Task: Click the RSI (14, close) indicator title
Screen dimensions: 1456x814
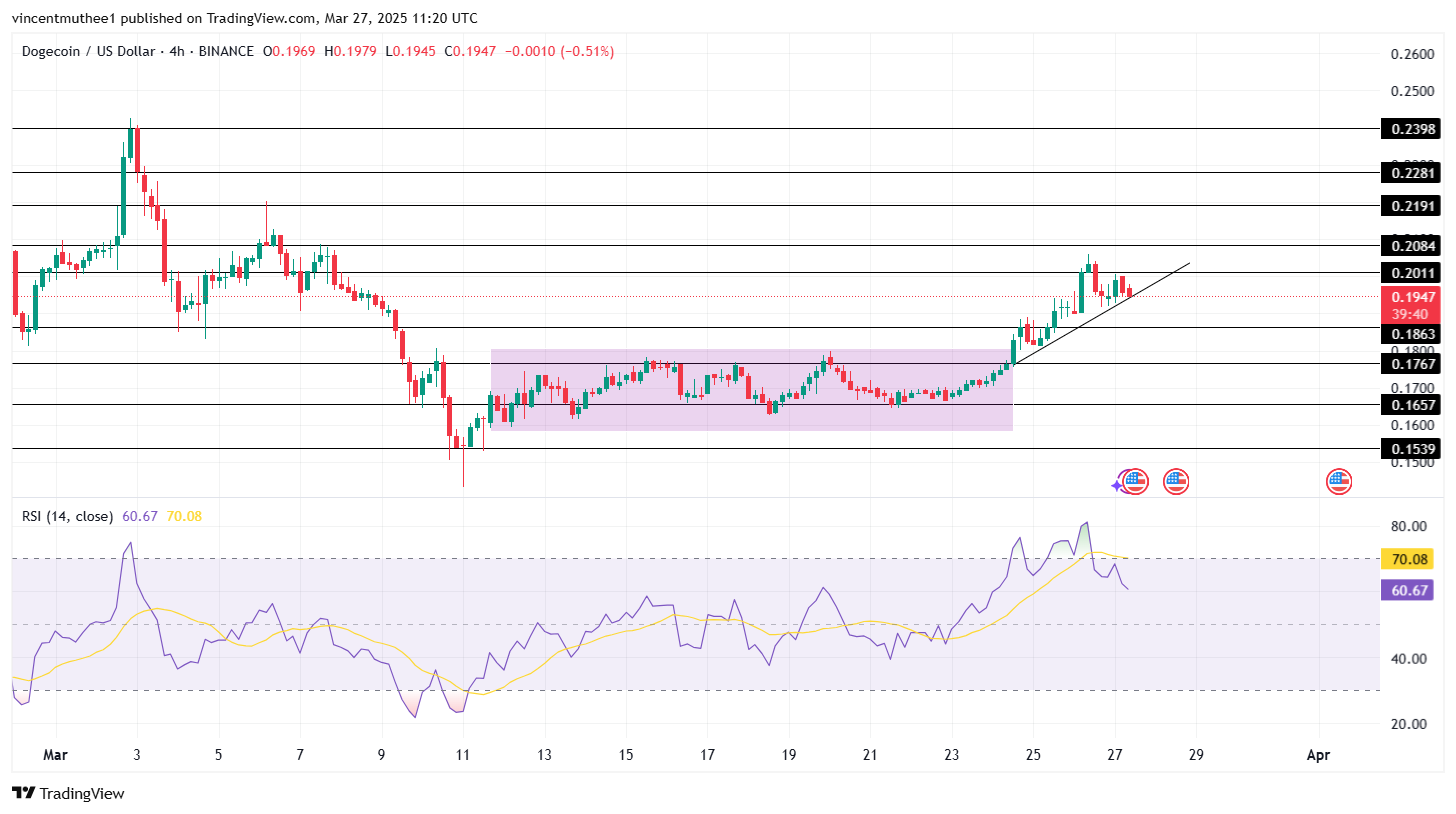Action: click(x=68, y=516)
